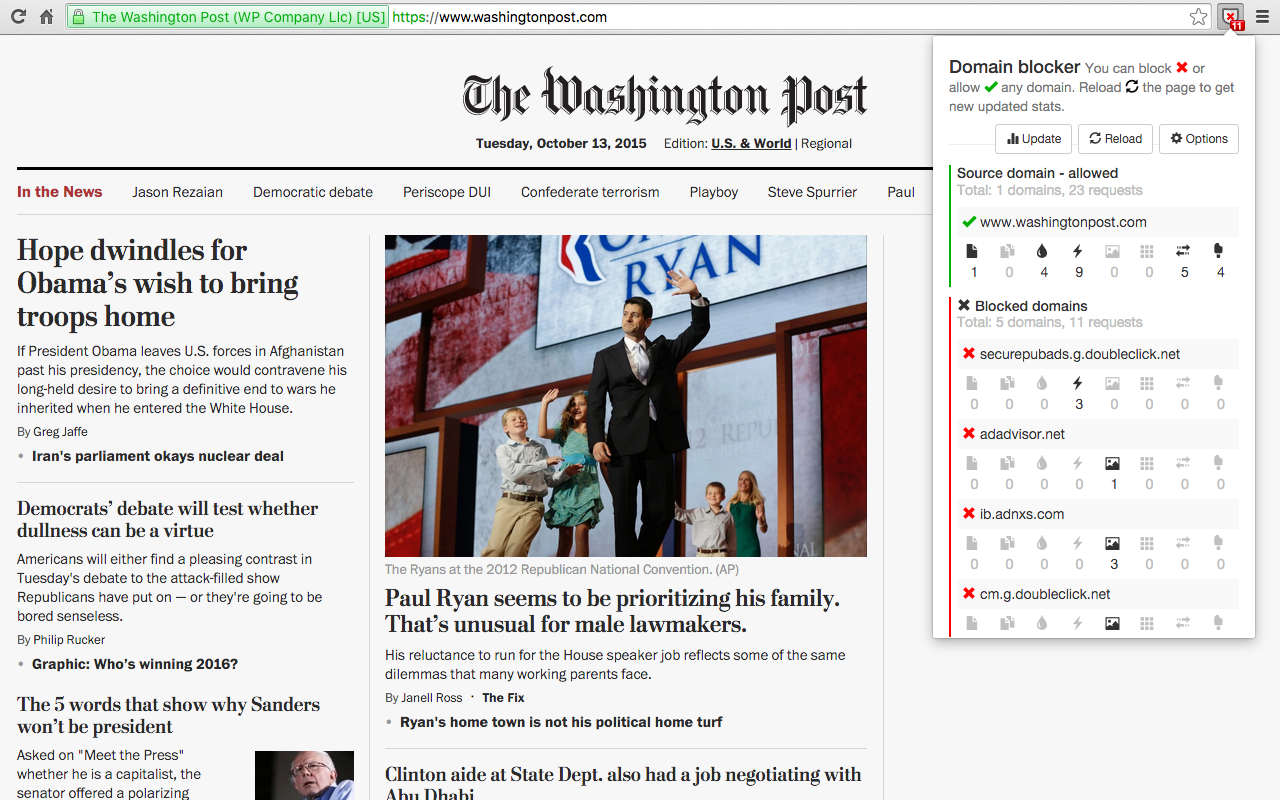
Task: Click script bolt icon under securepubads.g.doubleclick.net
Action: [1078, 383]
